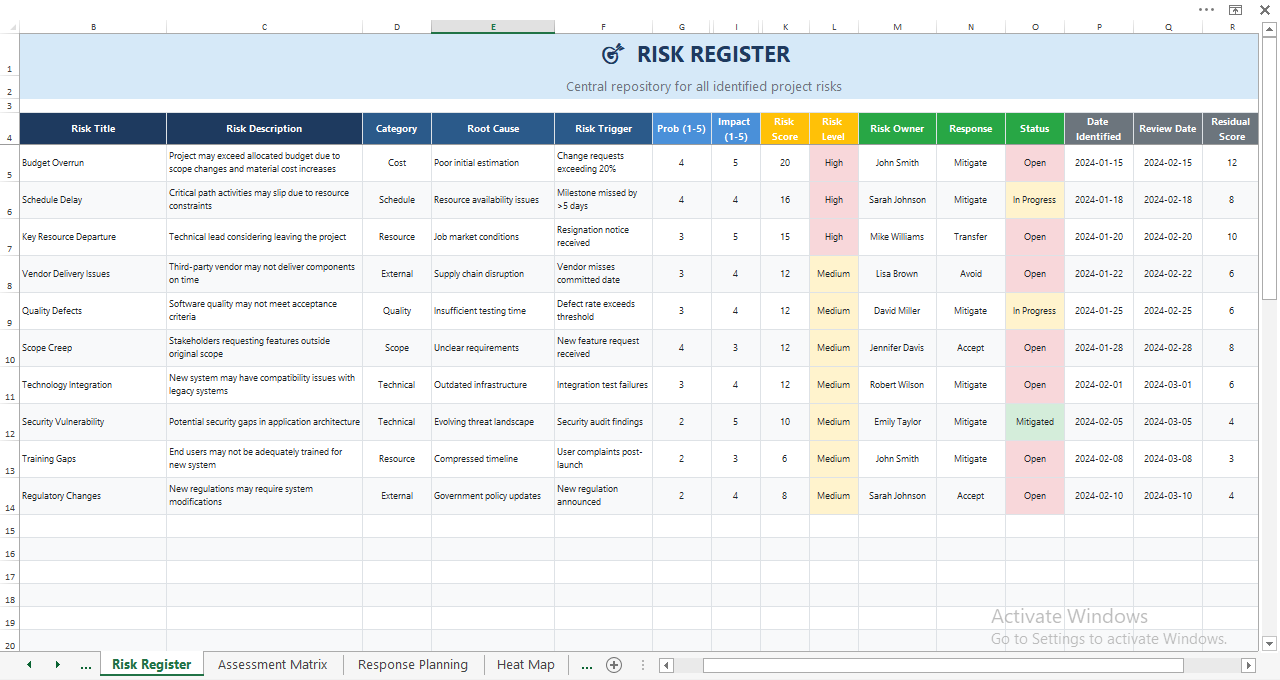The image size is (1280, 680).
Task: Click the vertical scrollbar up arrow
Action: 1270,28
